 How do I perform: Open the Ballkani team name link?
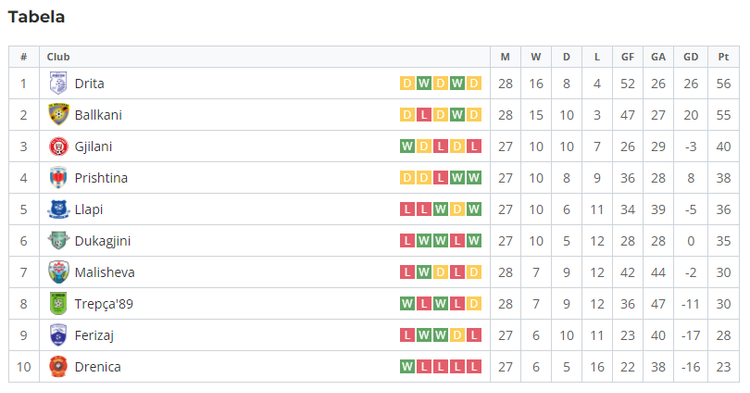pyautogui.click(x=98, y=115)
